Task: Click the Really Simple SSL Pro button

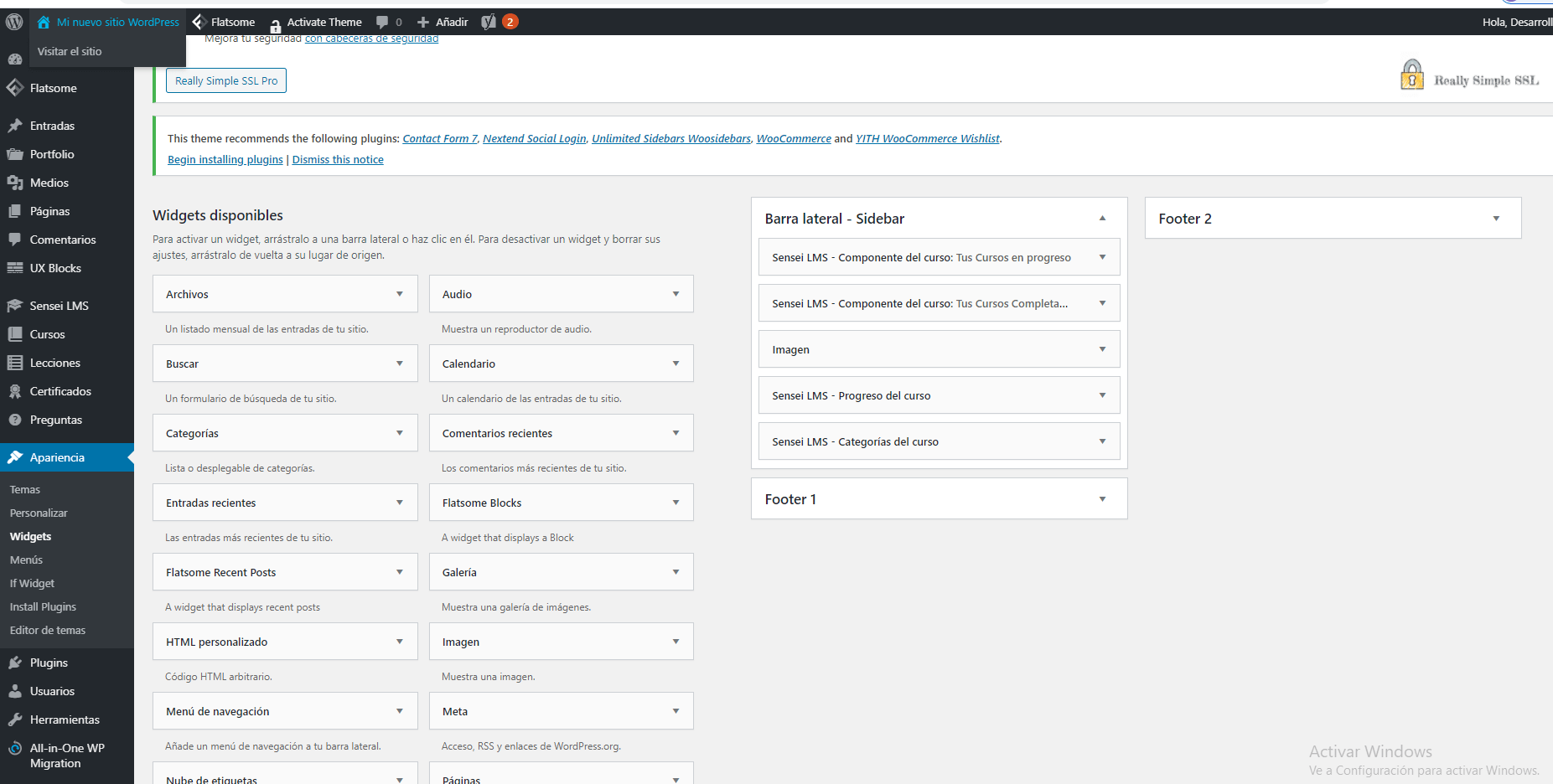Action: (x=226, y=80)
